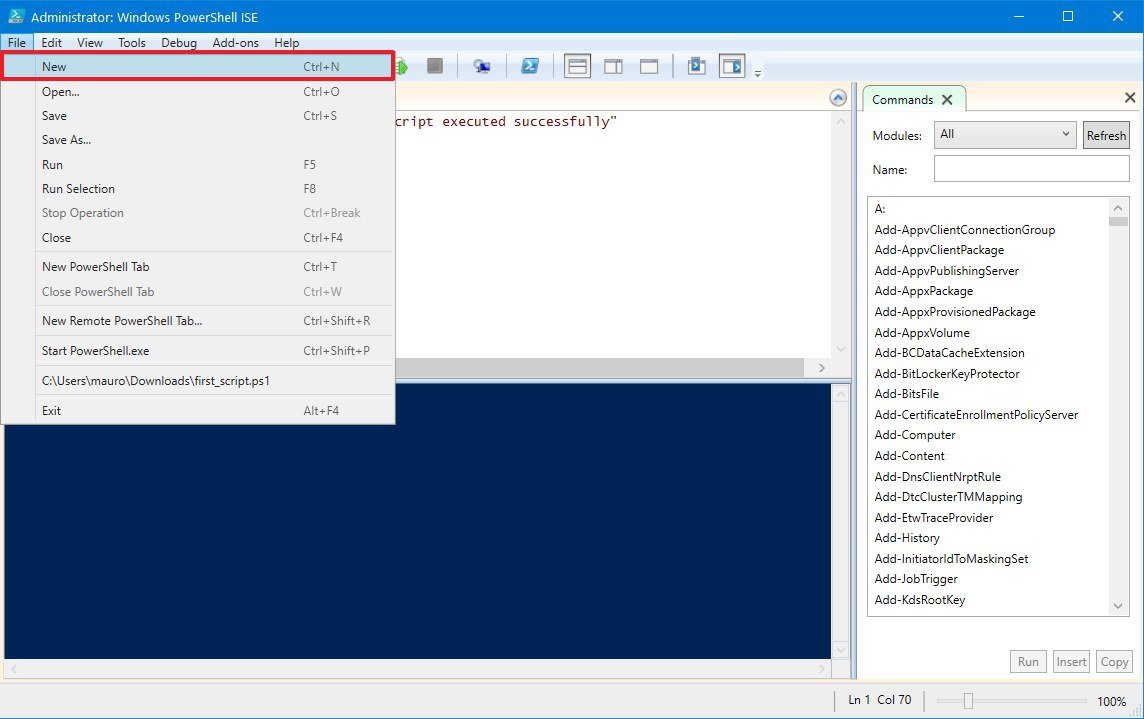
Task: Collapse script pane with the round arrow button
Action: [x=838, y=98]
